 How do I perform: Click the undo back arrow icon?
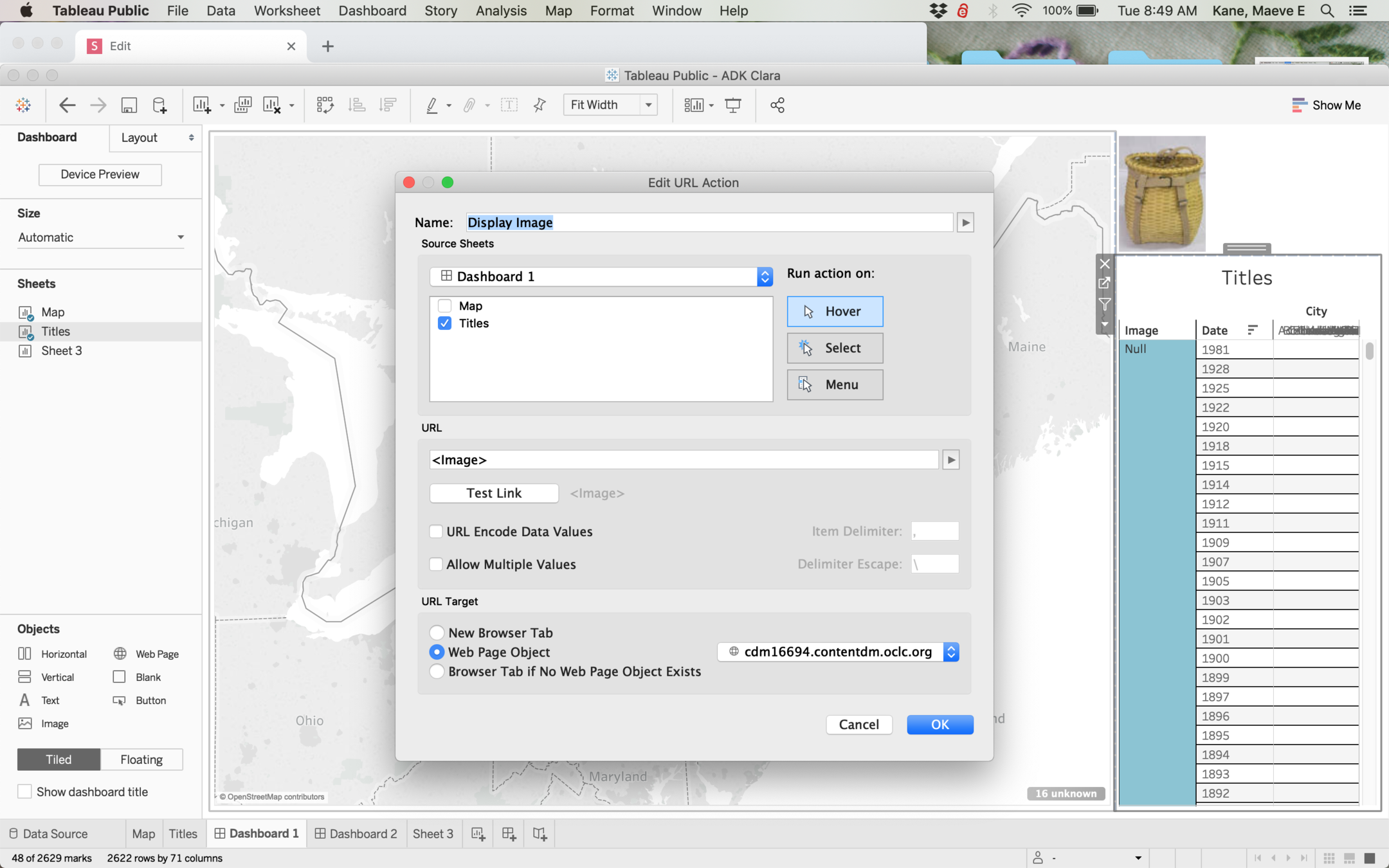tap(67, 105)
